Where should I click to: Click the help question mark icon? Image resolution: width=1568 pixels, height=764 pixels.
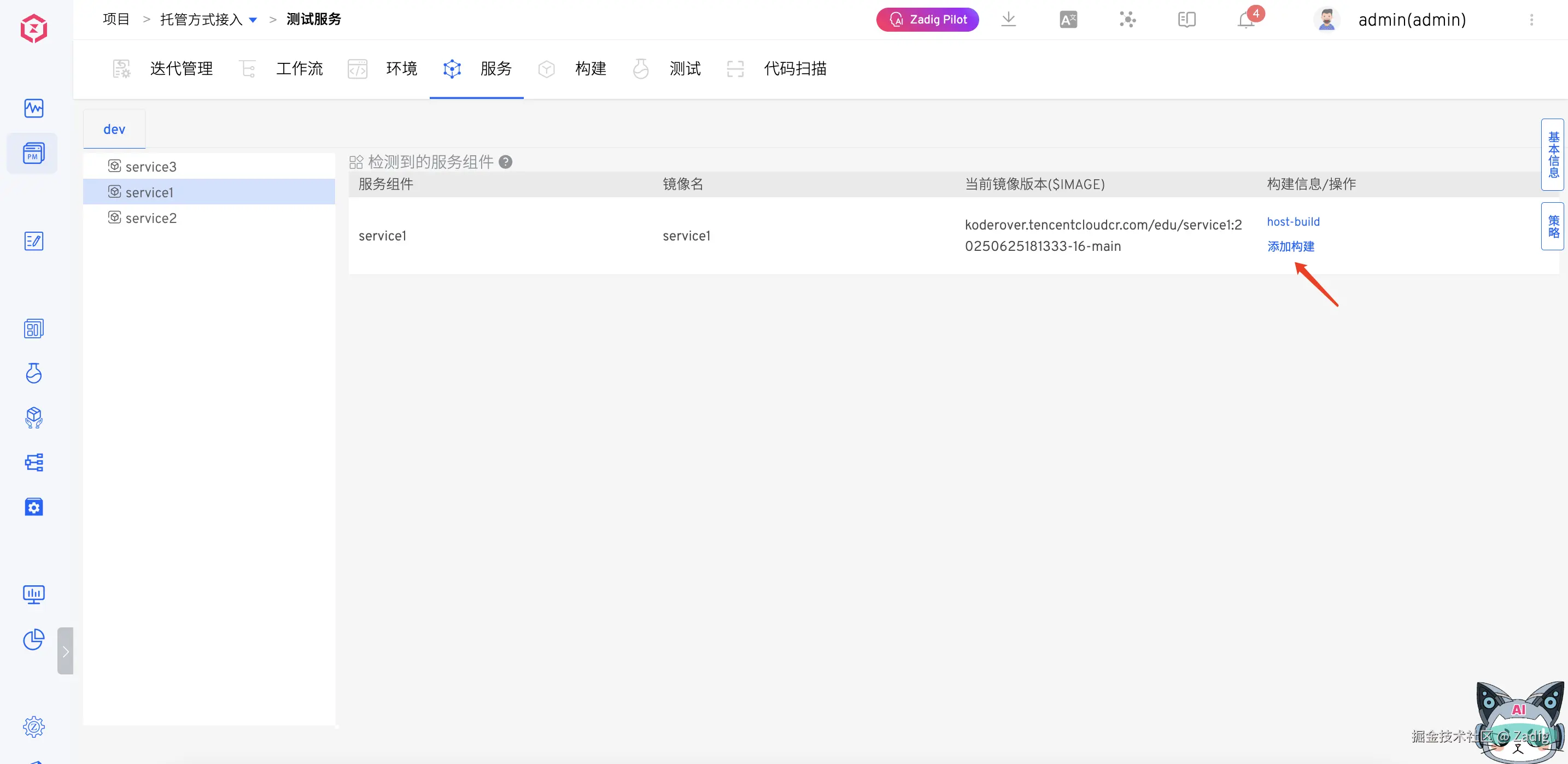(505, 162)
